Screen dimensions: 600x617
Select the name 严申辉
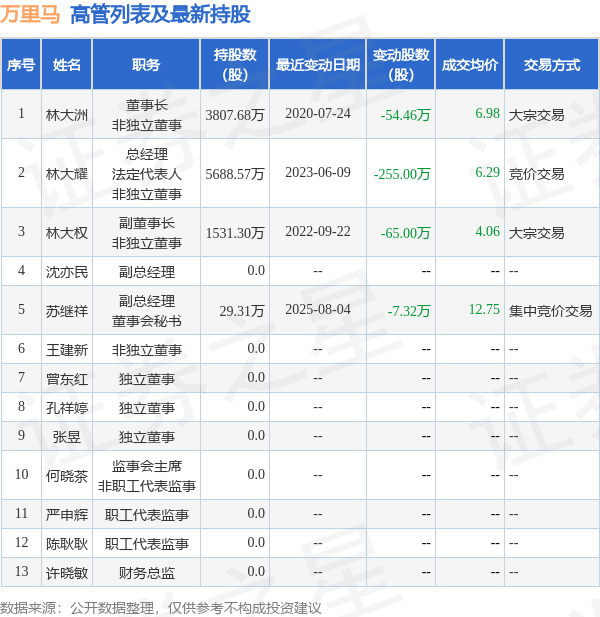(66, 515)
